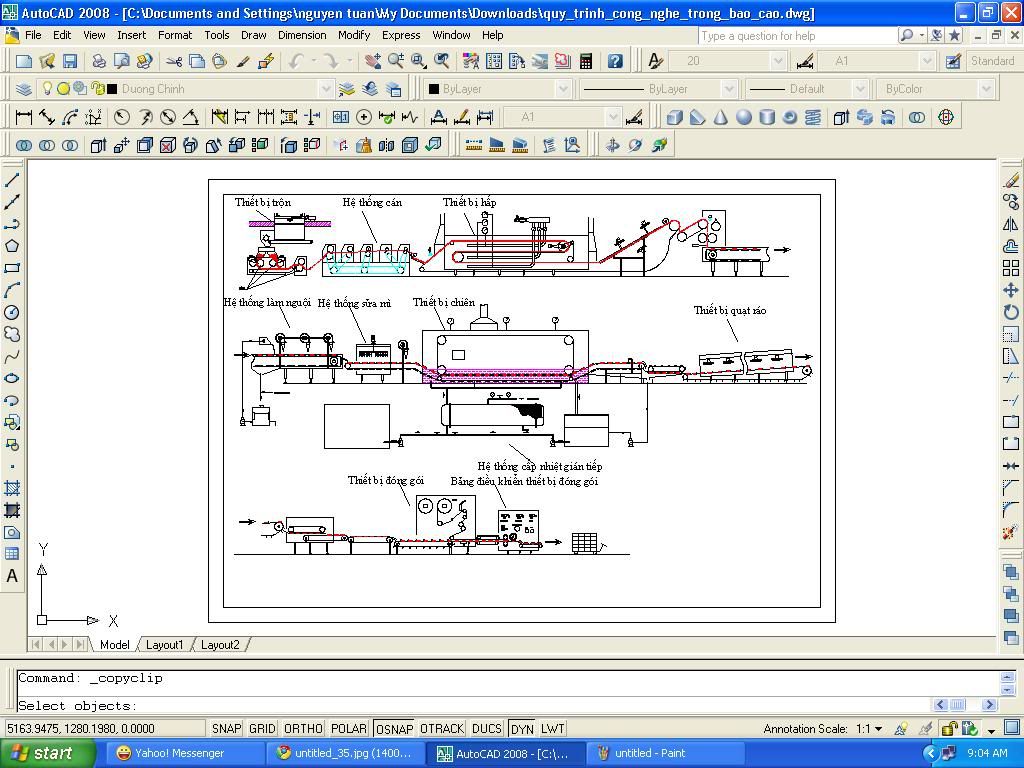Select the Explode modify tool
Screen dimensions: 1024x768
pos(1011,533)
